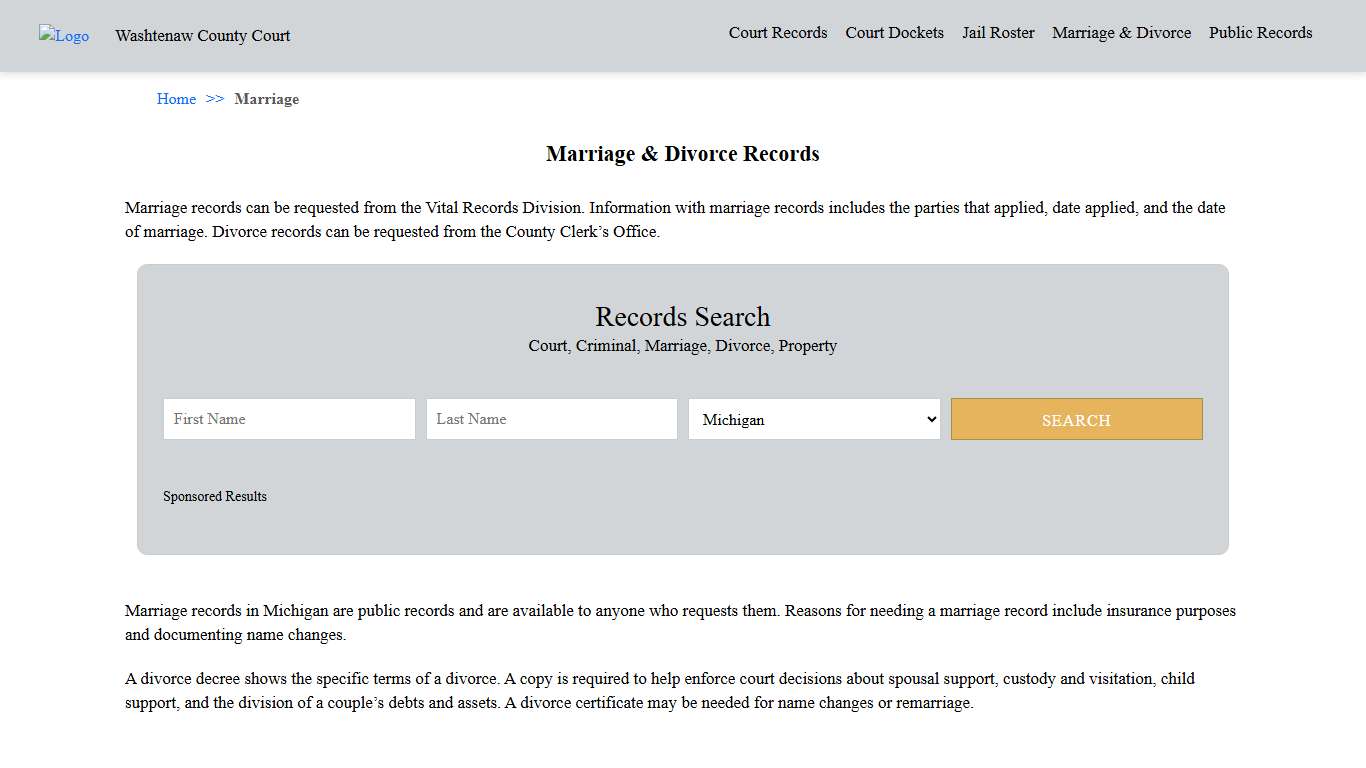Open the Marriage & Divorce section
This screenshot has width=1366, height=768.
(x=1121, y=33)
